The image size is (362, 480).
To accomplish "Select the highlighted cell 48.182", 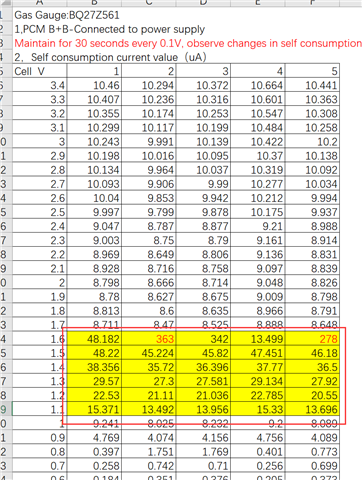I will coord(94,339).
